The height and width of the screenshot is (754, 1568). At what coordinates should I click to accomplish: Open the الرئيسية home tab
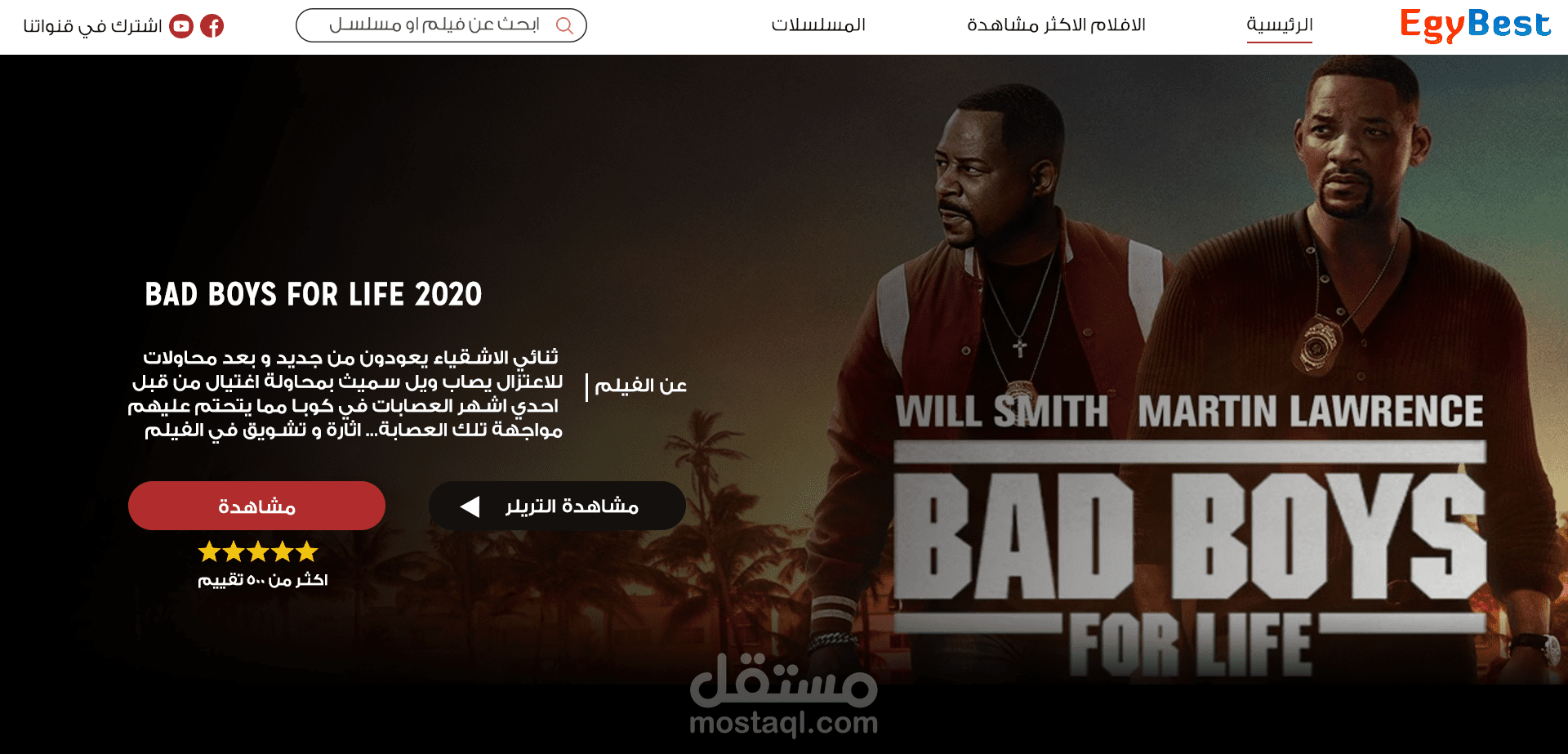pos(1280,25)
